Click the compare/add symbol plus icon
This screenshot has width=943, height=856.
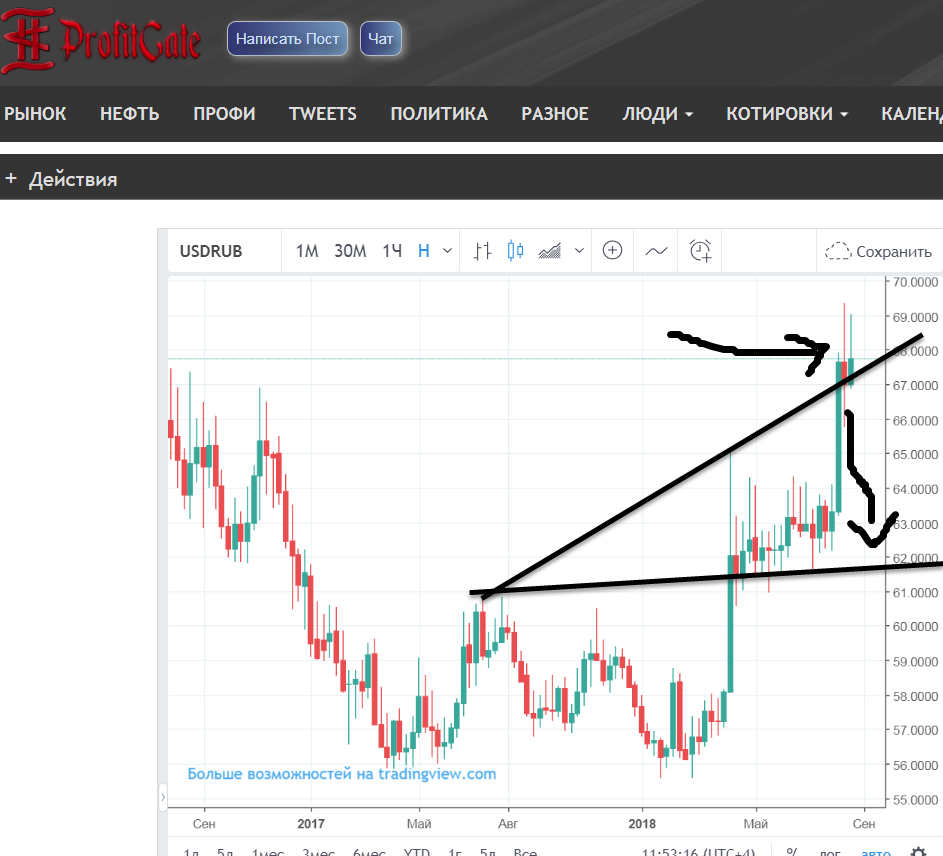coord(612,250)
